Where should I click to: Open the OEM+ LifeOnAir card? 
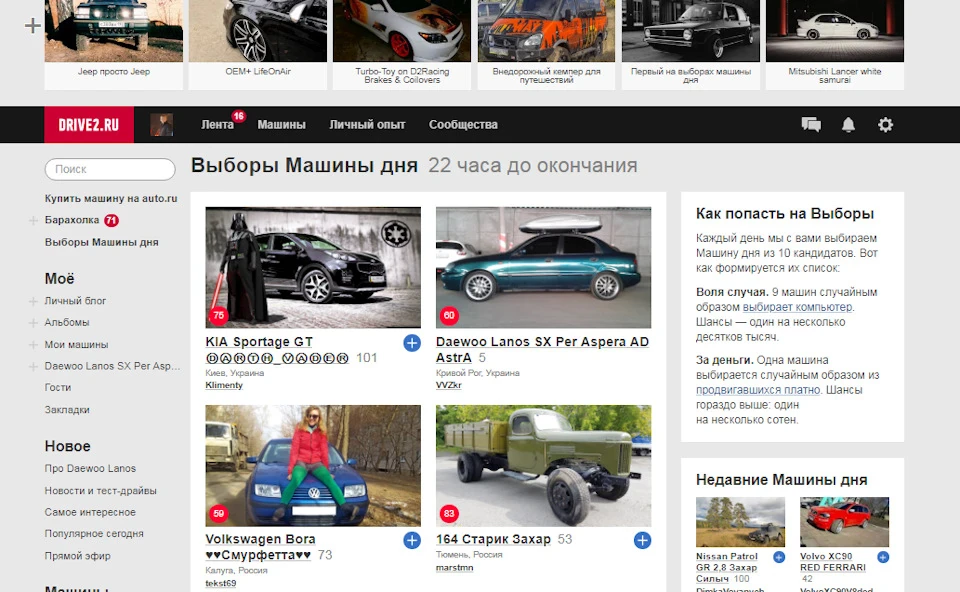(x=258, y=44)
